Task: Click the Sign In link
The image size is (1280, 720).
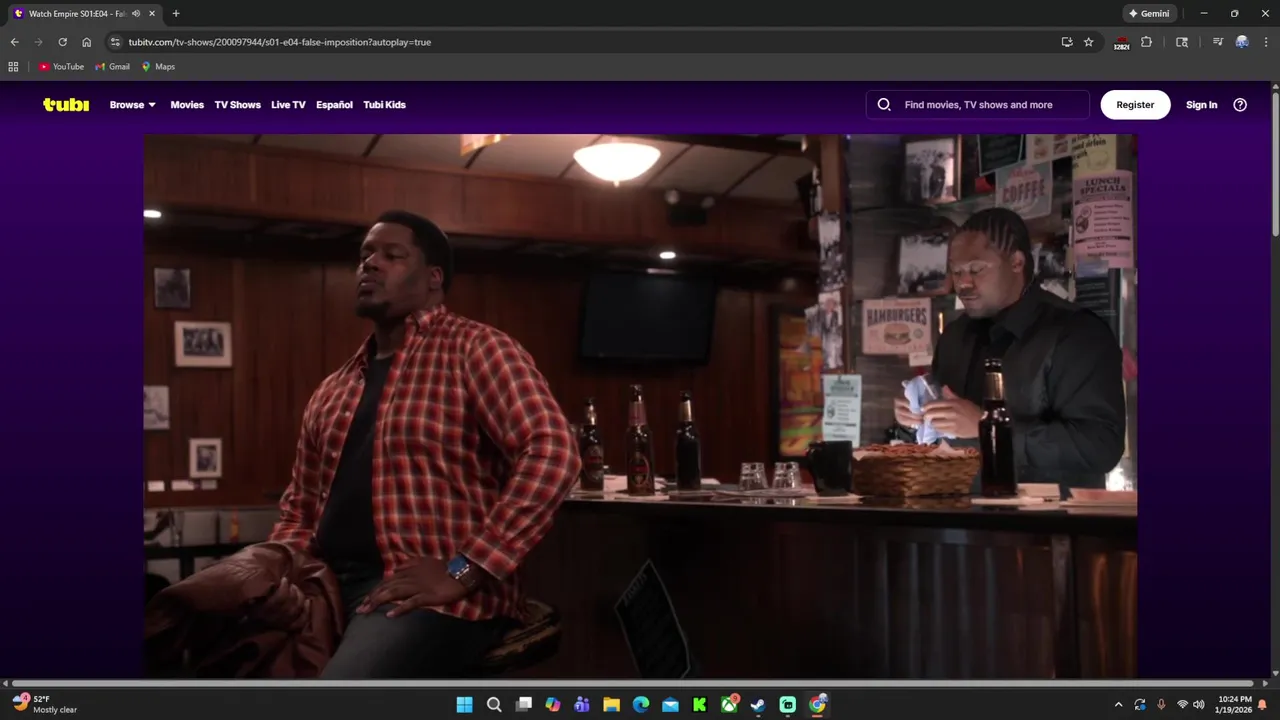Action: click(1201, 104)
